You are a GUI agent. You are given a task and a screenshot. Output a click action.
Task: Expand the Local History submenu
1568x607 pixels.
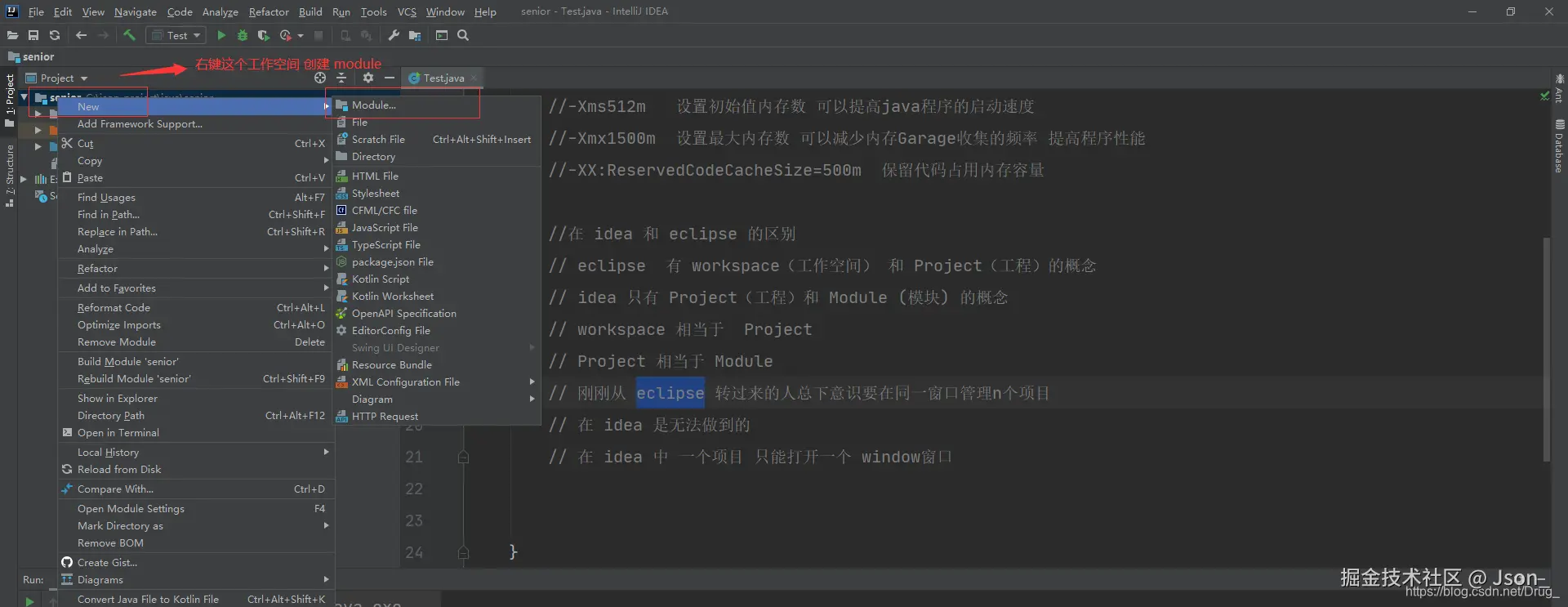(195, 452)
